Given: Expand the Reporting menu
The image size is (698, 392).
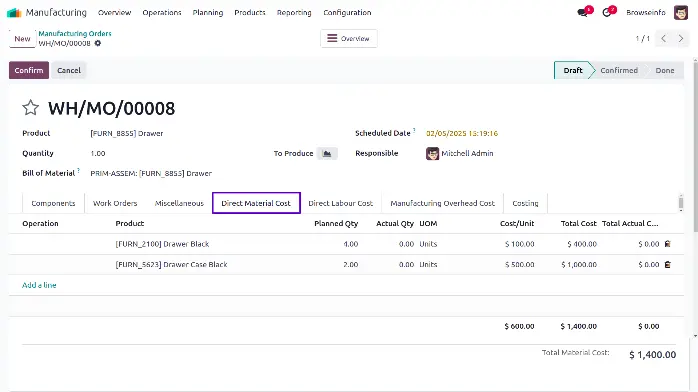Looking at the screenshot, I should [294, 12].
